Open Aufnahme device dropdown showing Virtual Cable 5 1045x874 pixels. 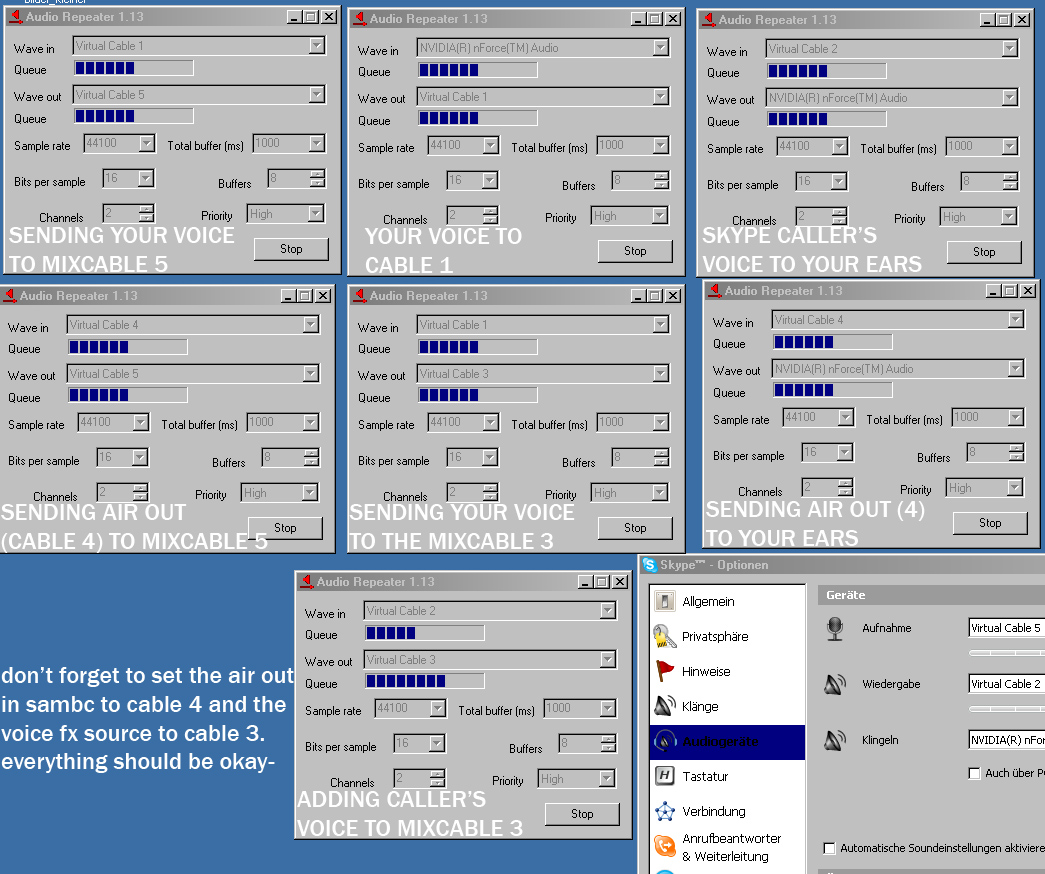1006,627
